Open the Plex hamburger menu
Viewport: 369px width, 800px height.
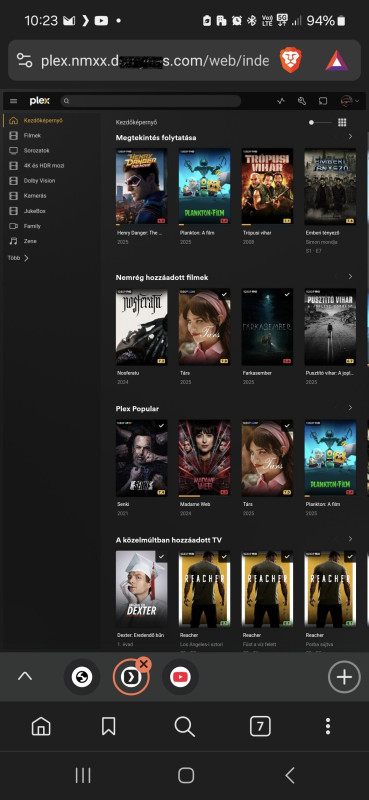(x=14, y=101)
